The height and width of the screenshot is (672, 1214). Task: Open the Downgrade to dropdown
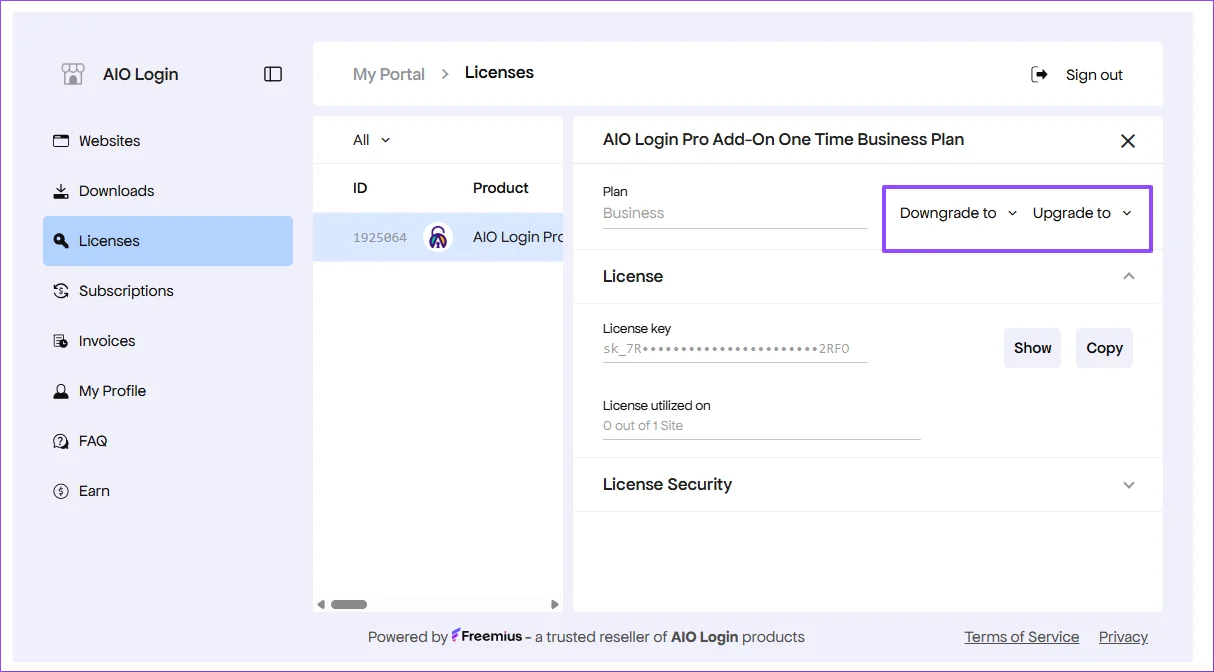(x=958, y=213)
